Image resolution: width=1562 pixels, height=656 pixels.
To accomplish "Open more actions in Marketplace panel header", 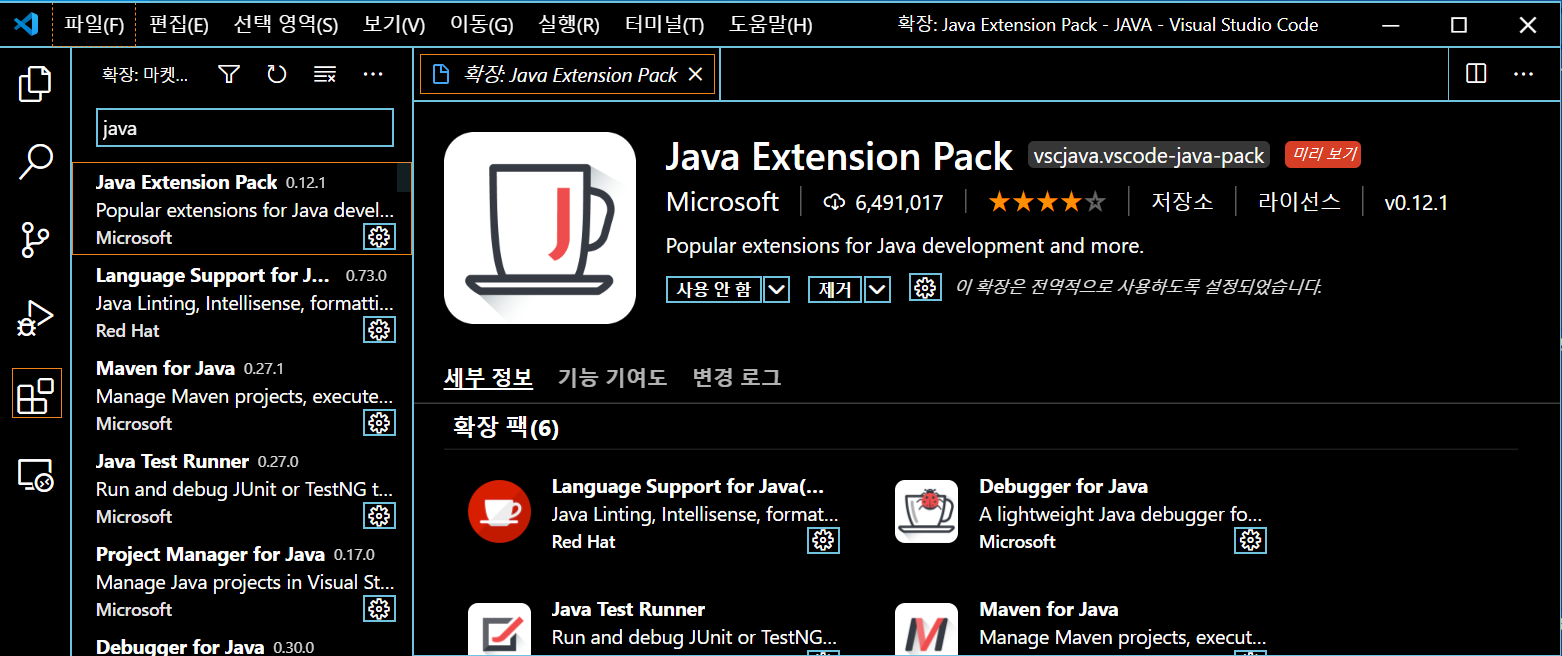I will click(373, 74).
